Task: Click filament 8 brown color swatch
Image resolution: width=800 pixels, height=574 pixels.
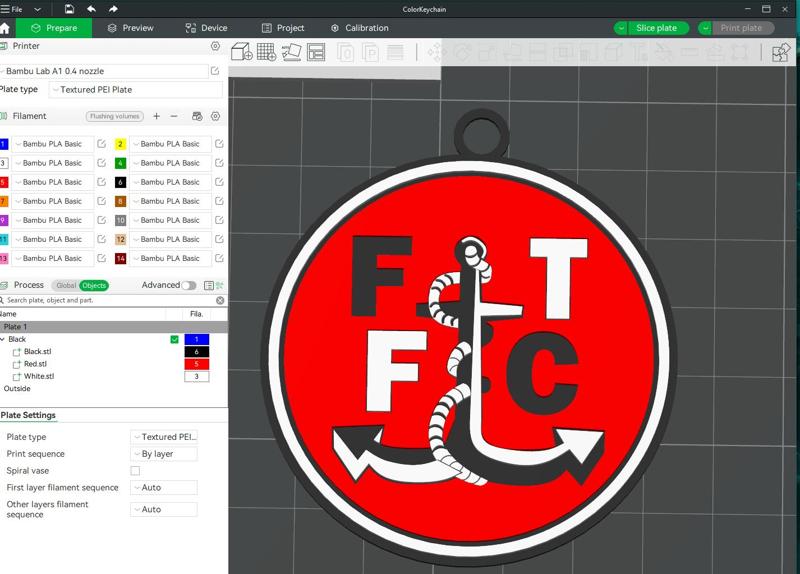Action: [120, 201]
